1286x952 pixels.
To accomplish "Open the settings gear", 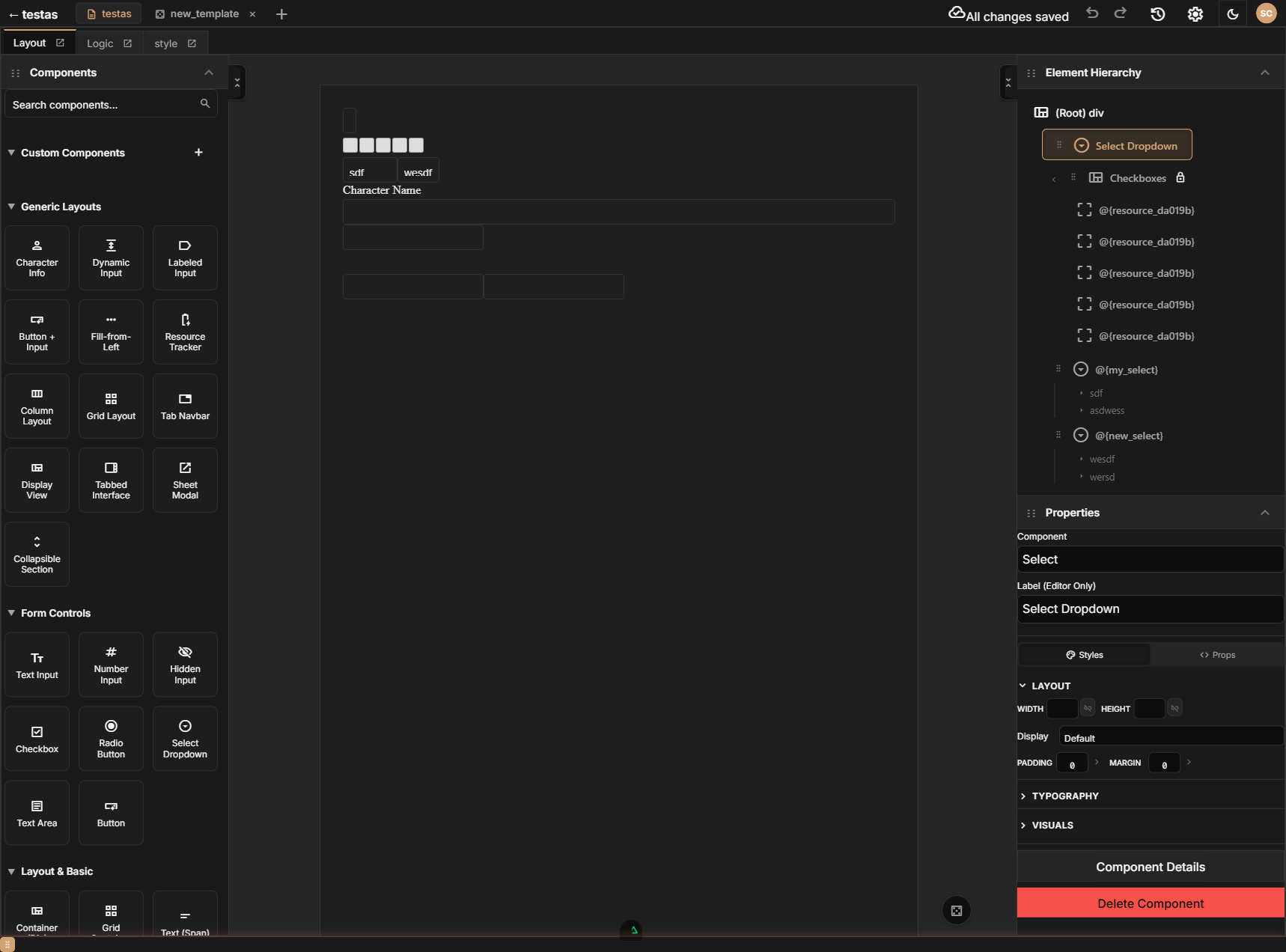I will tap(1194, 13).
